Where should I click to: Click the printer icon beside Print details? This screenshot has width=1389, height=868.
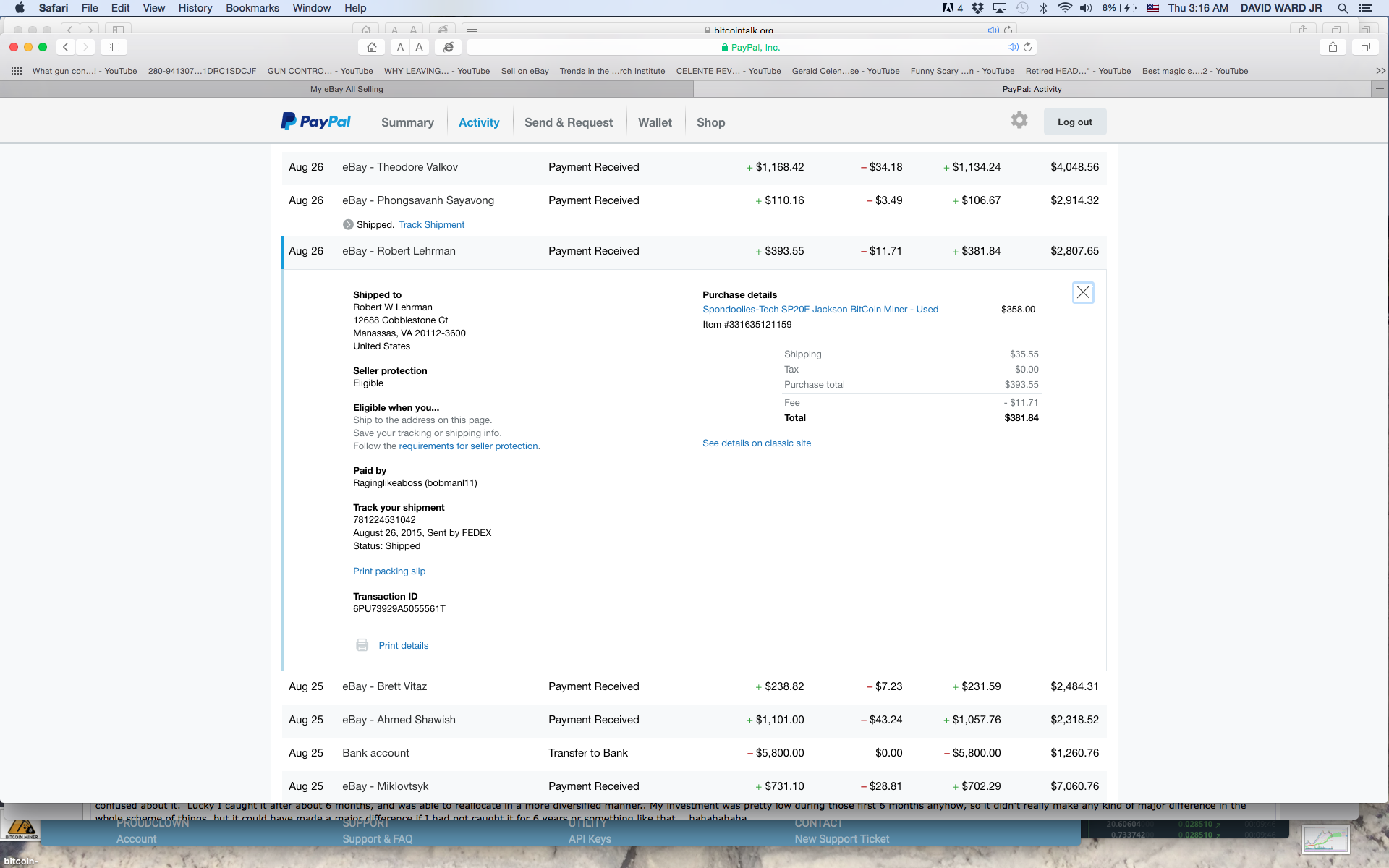(362, 645)
